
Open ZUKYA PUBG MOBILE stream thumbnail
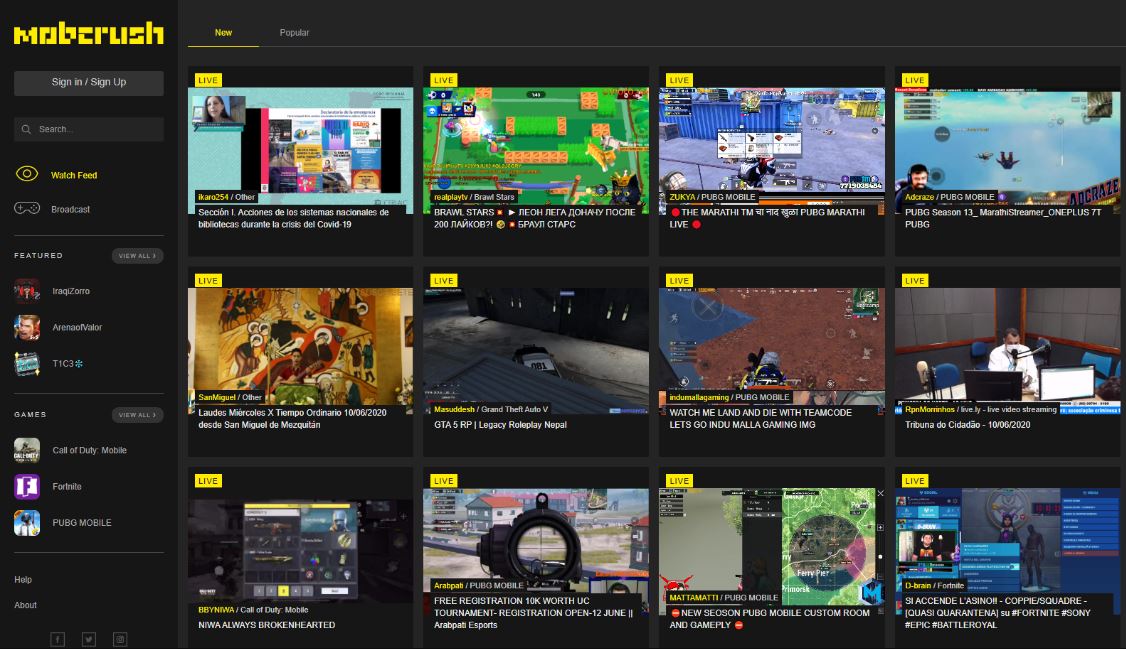point(772,151)
